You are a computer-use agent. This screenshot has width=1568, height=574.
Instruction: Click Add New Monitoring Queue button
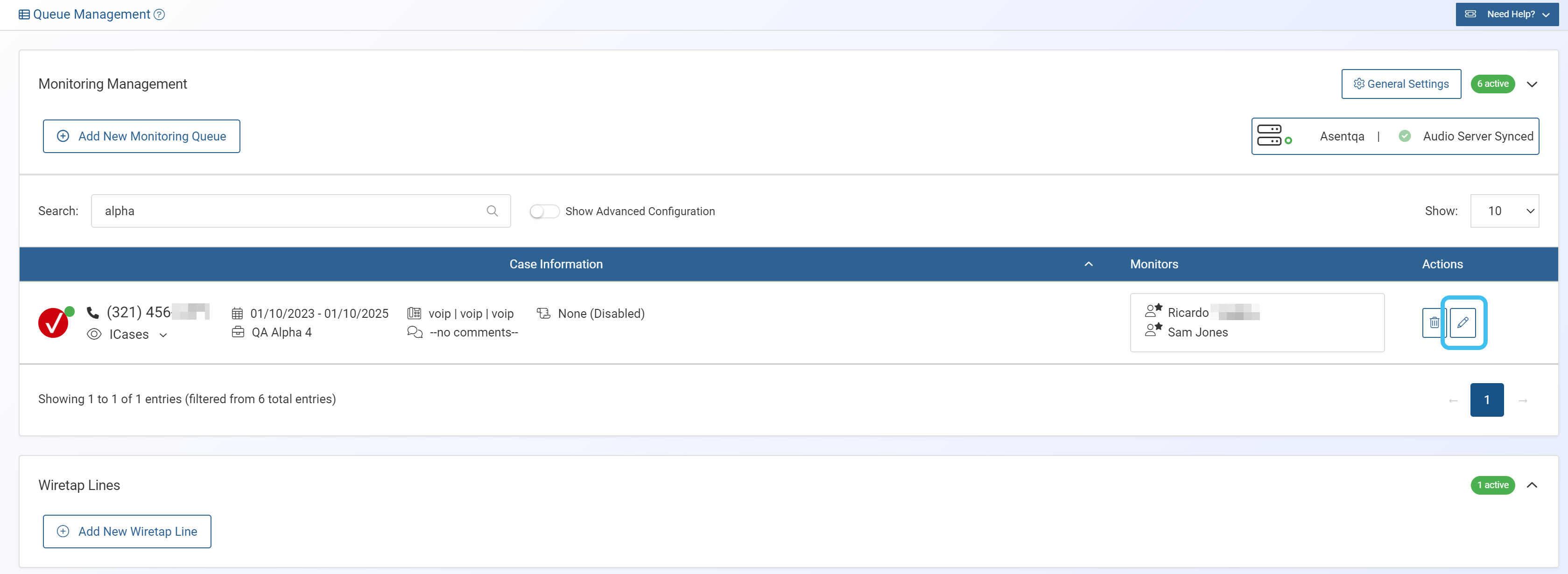[141, 136]
